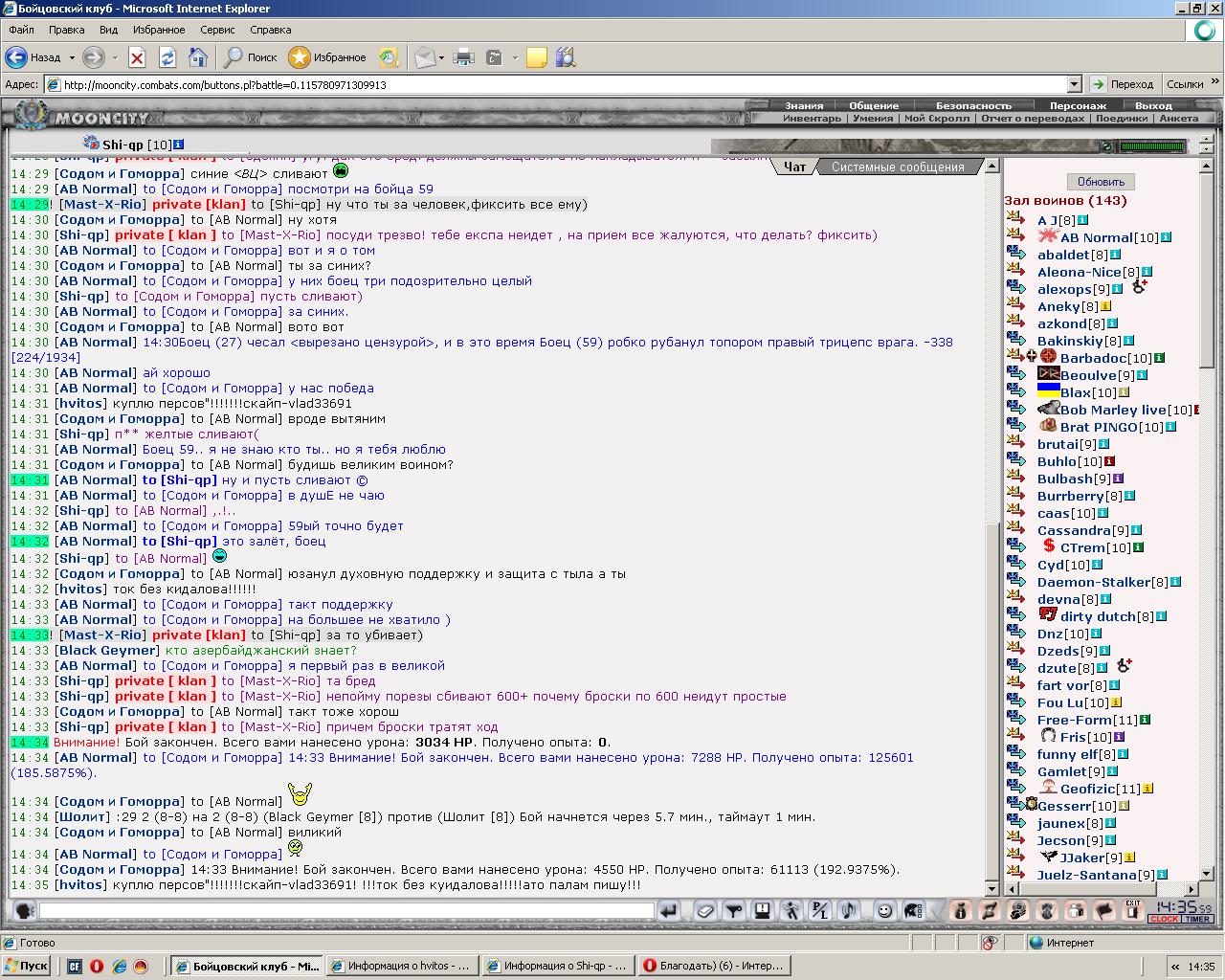The height and width of the screenshot is (980, 1225).
Task: Click the Opera quick launch icon
Action: point(97,966)
